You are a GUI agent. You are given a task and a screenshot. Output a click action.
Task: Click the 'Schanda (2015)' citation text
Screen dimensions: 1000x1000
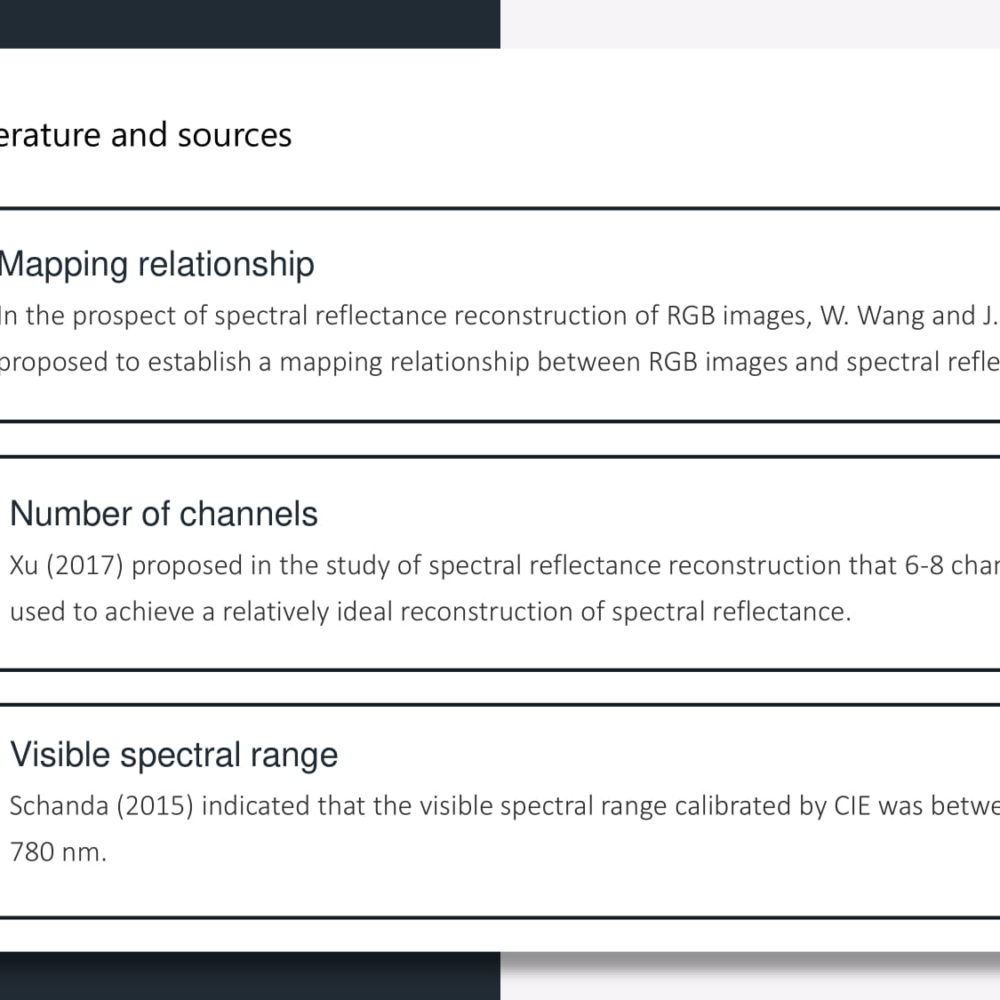point(101,806)
